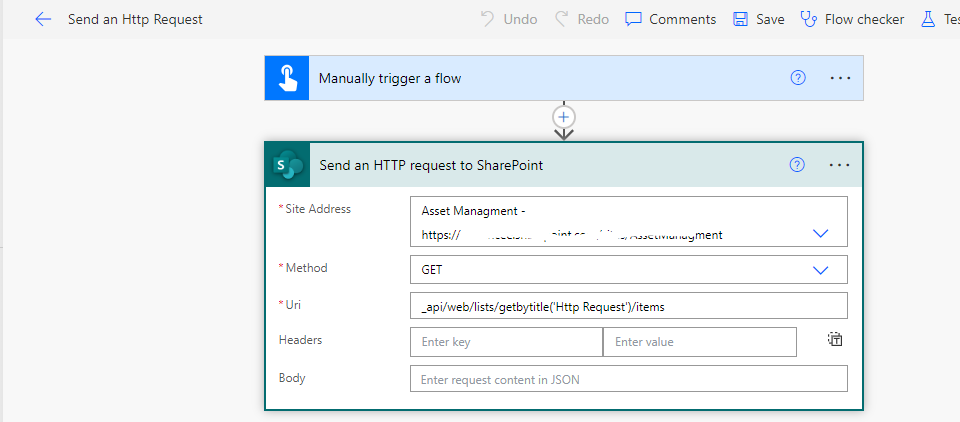
Task: Open help for Manually trigger a flow
Action: pos(798,78)
